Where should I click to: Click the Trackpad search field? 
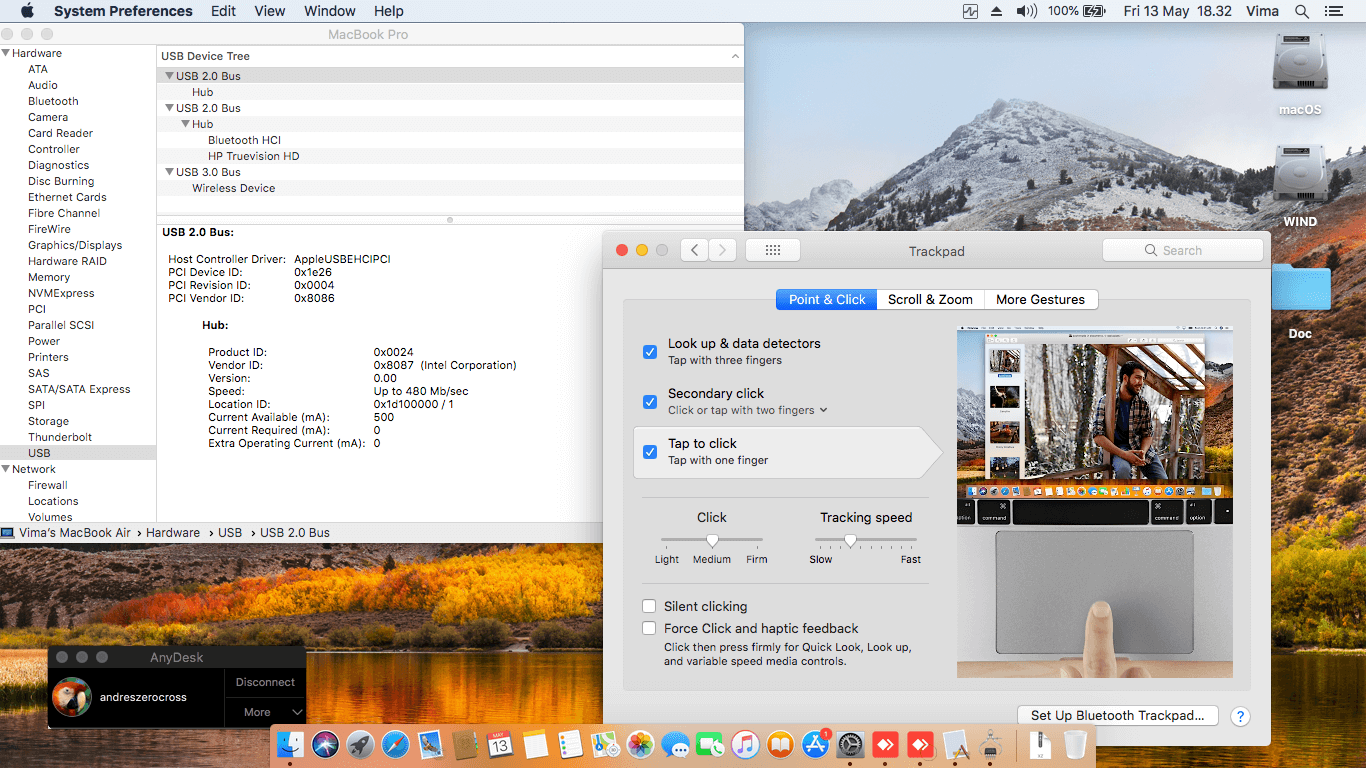point(1182,250)
